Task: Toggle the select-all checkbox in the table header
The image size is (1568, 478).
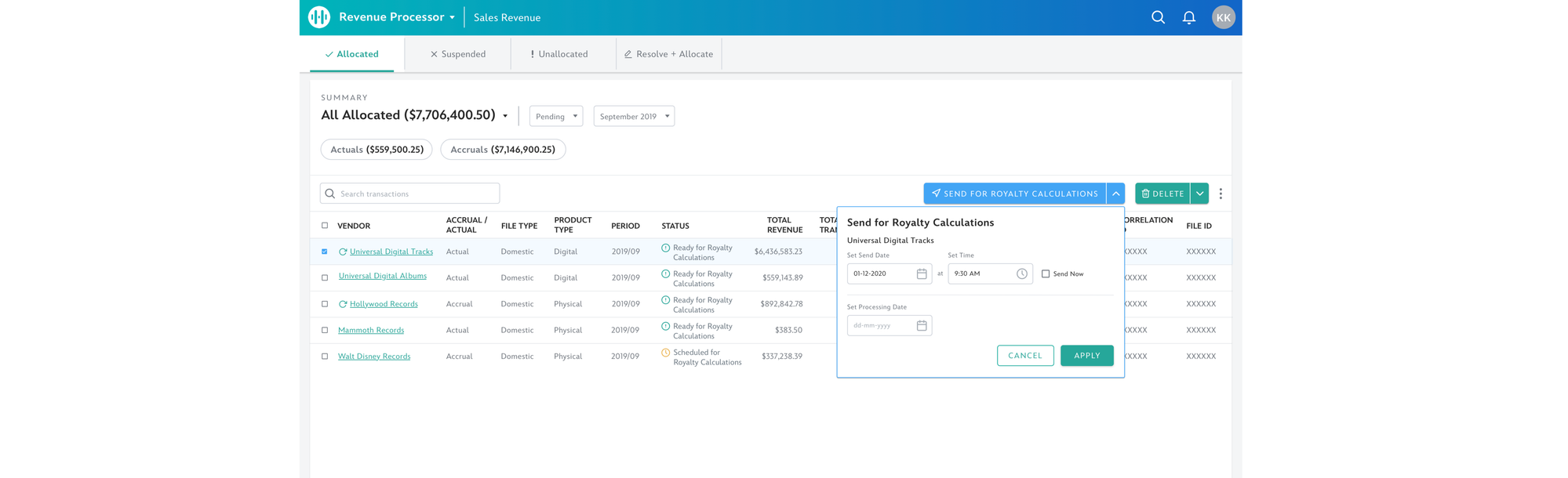Action: coord(325,226)
